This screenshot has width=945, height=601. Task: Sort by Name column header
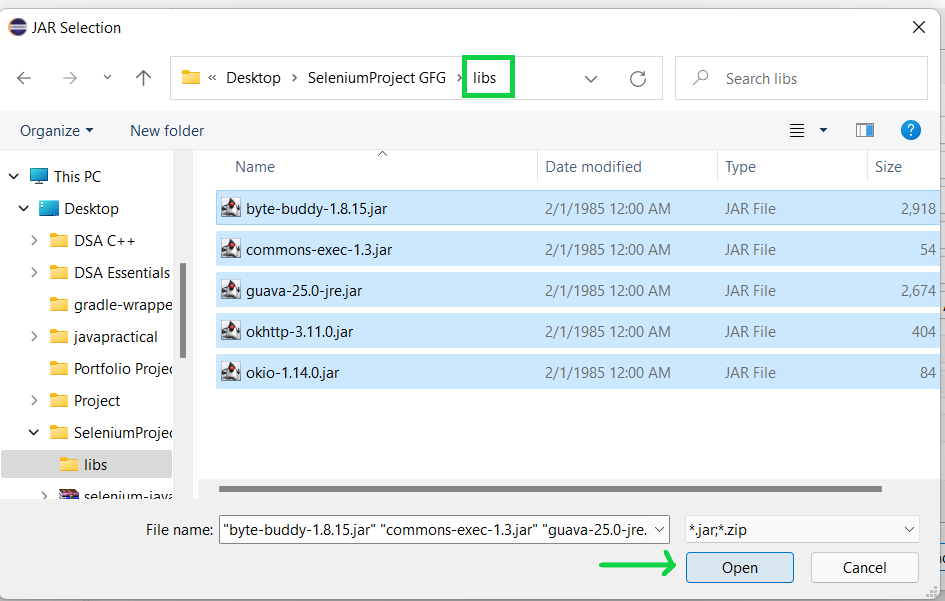click(x=255, y=167)
